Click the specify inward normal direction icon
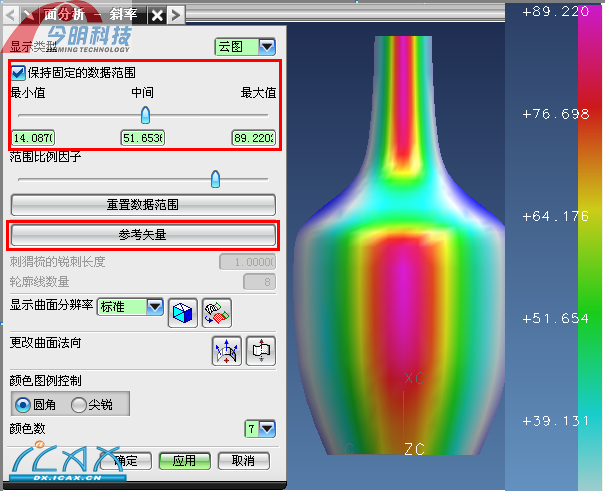 coord(228,351)
